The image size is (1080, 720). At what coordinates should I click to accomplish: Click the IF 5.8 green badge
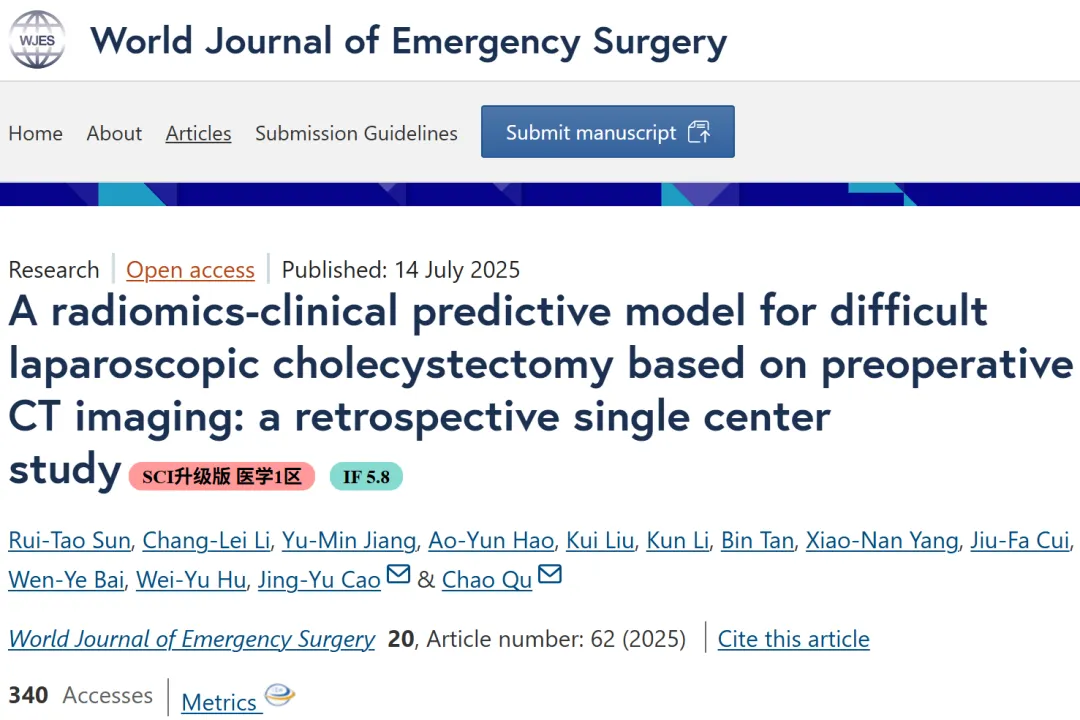(366, 476)
